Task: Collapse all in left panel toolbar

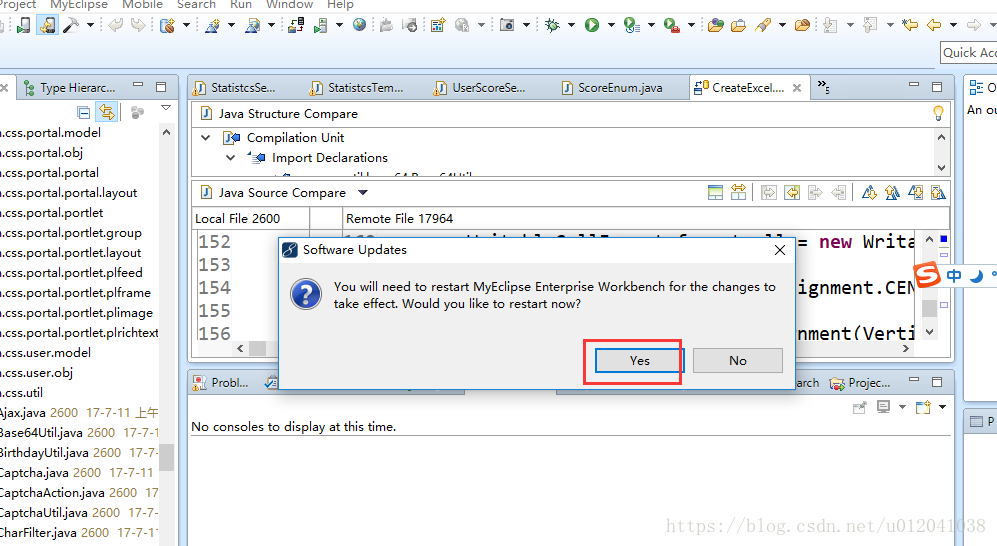Action: (83, 113)
